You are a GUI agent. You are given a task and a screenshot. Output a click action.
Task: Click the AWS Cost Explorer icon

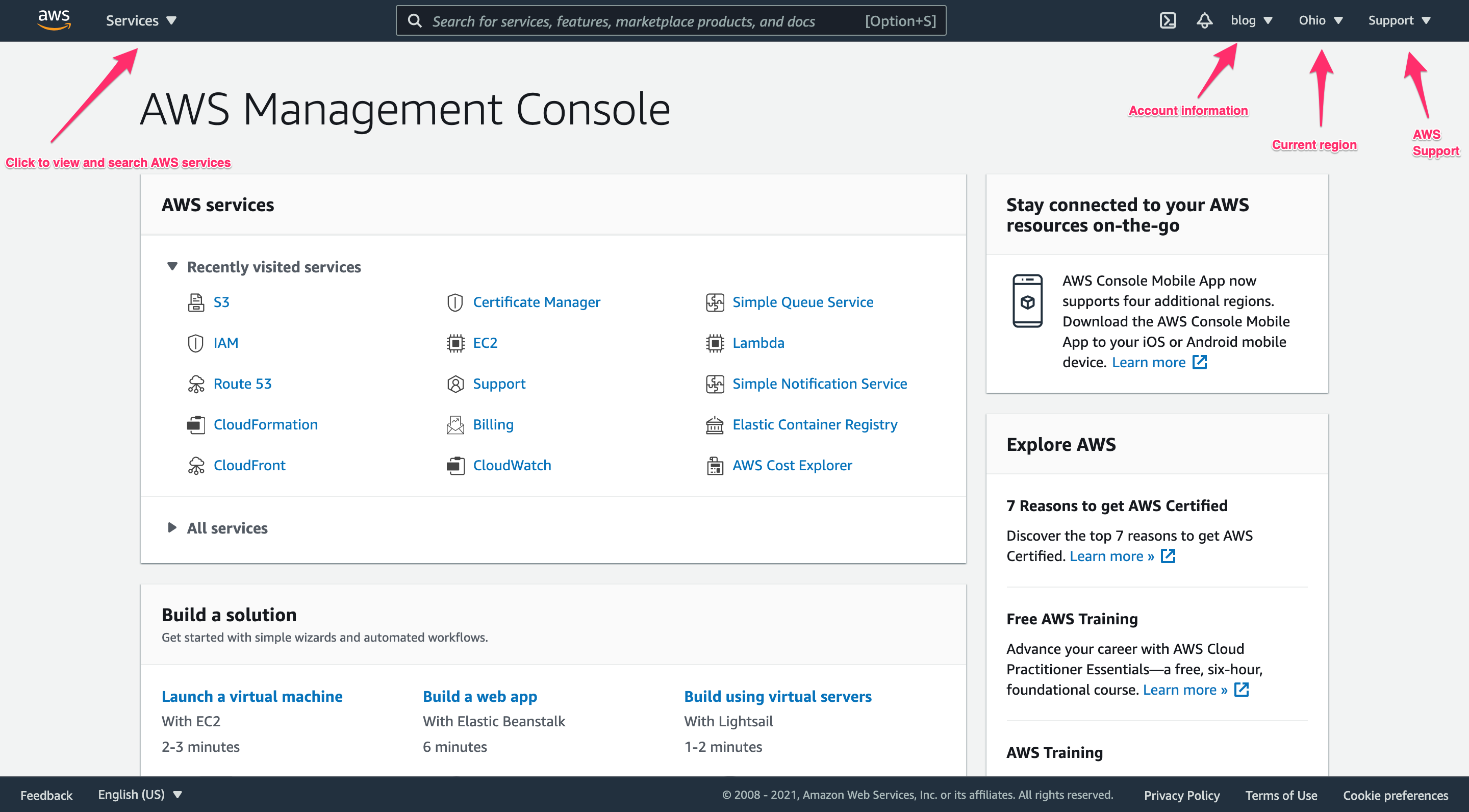coord(715,466)
